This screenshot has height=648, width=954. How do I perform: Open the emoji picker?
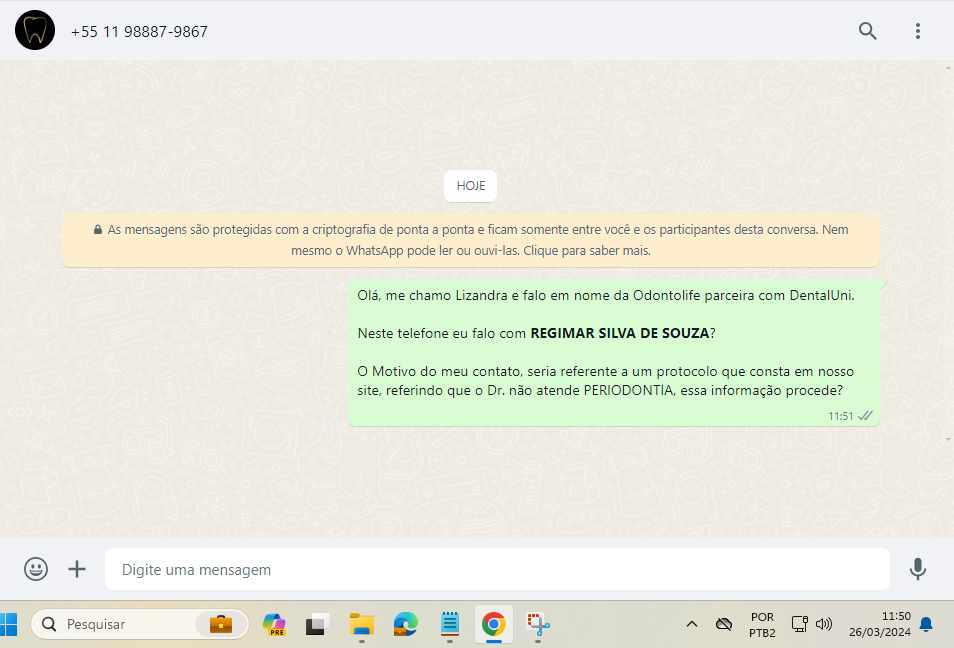36,570
